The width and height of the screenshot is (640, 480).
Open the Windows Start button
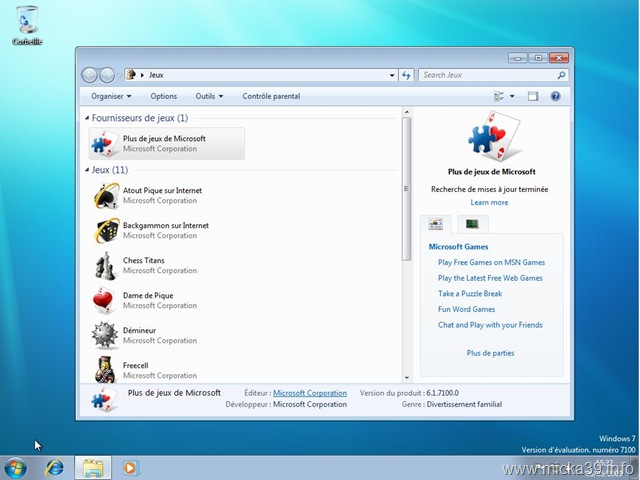[x=15, y=468]
